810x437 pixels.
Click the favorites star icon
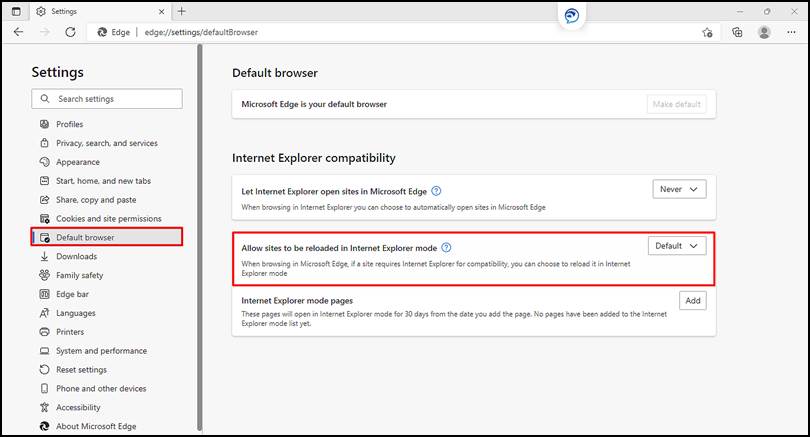(707, 33)
